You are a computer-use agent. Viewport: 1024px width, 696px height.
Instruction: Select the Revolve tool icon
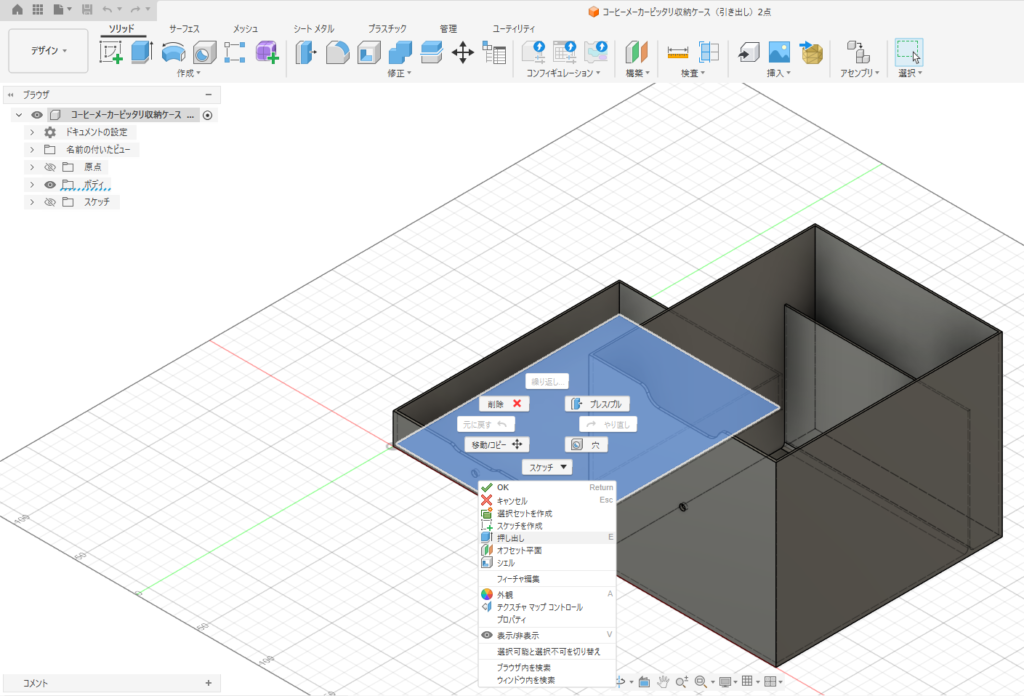[x=173, y=52]
